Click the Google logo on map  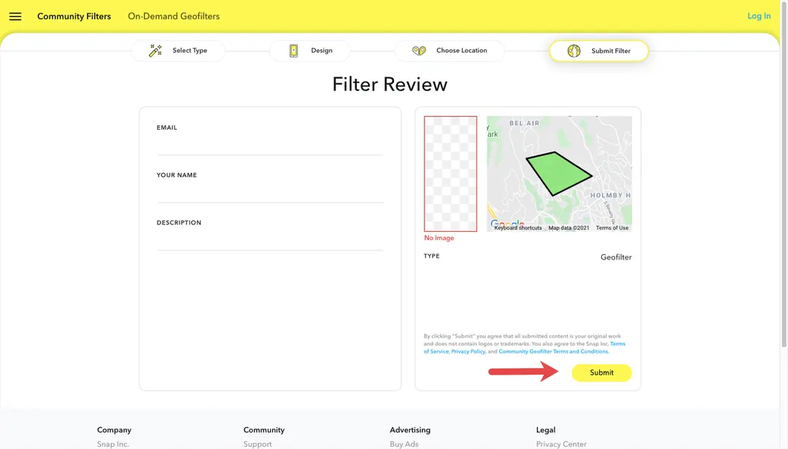coord(507,224)
